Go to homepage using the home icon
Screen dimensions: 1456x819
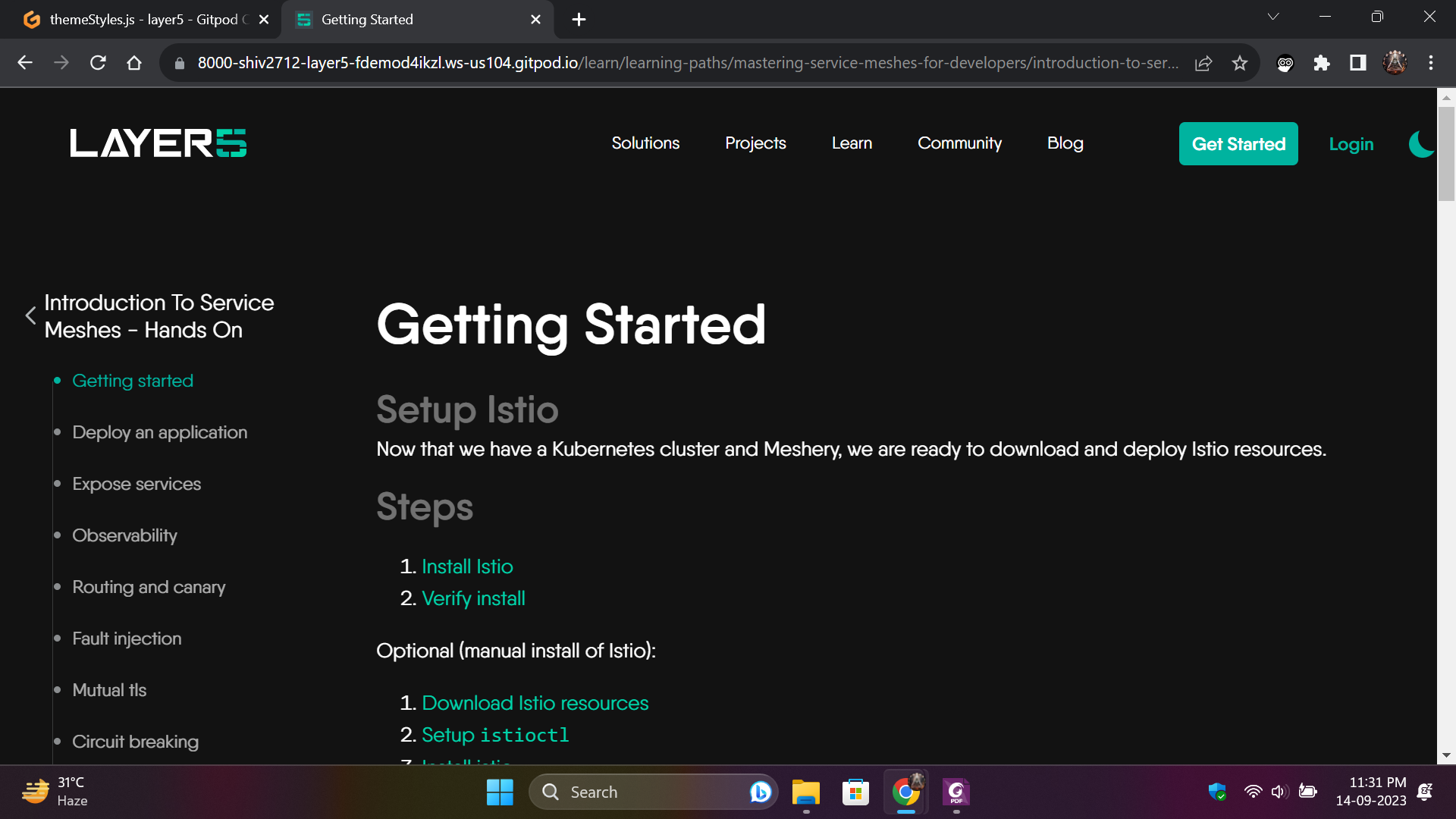coord(134,63)
